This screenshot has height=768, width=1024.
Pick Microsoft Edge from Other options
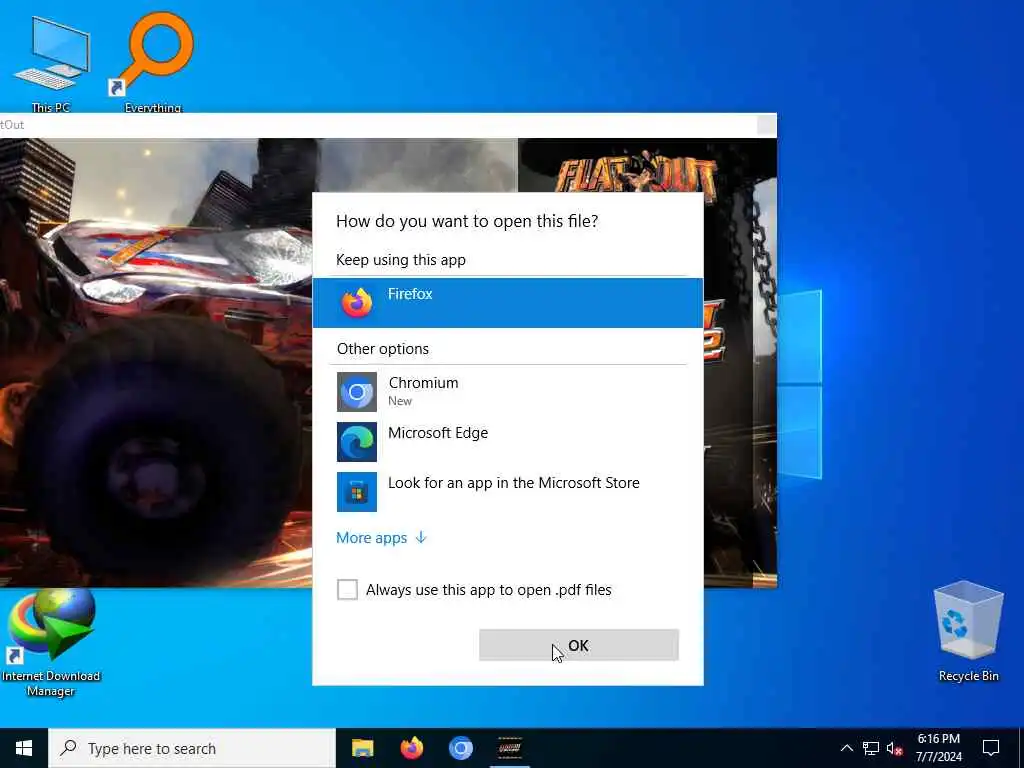click(507, 441)
